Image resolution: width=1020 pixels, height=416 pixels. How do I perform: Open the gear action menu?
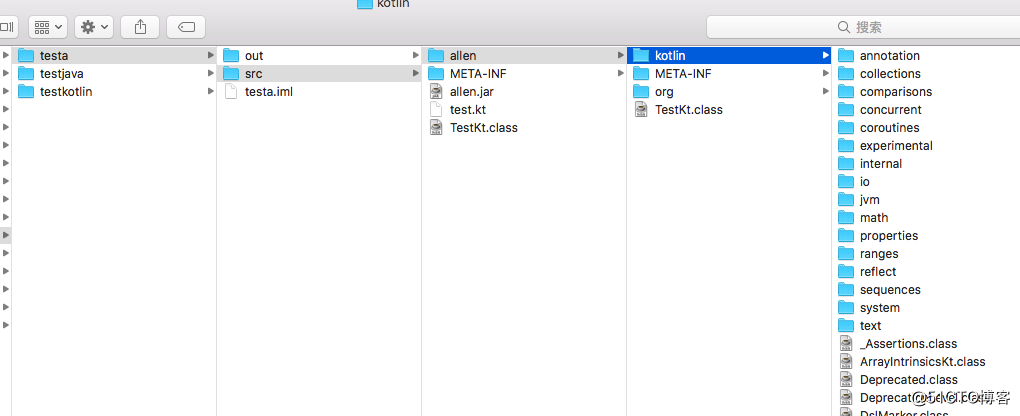[94, 27]
